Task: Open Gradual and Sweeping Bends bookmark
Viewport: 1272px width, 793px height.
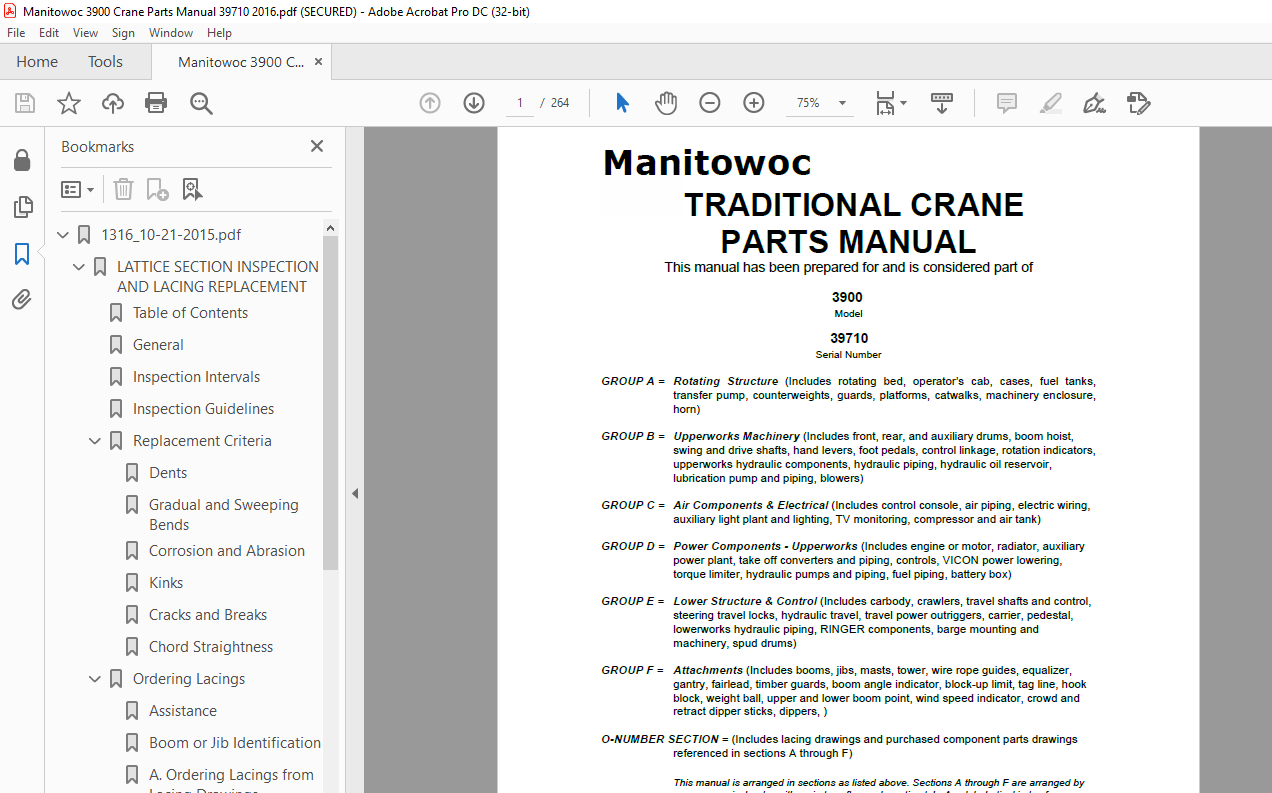Action: 224,515
